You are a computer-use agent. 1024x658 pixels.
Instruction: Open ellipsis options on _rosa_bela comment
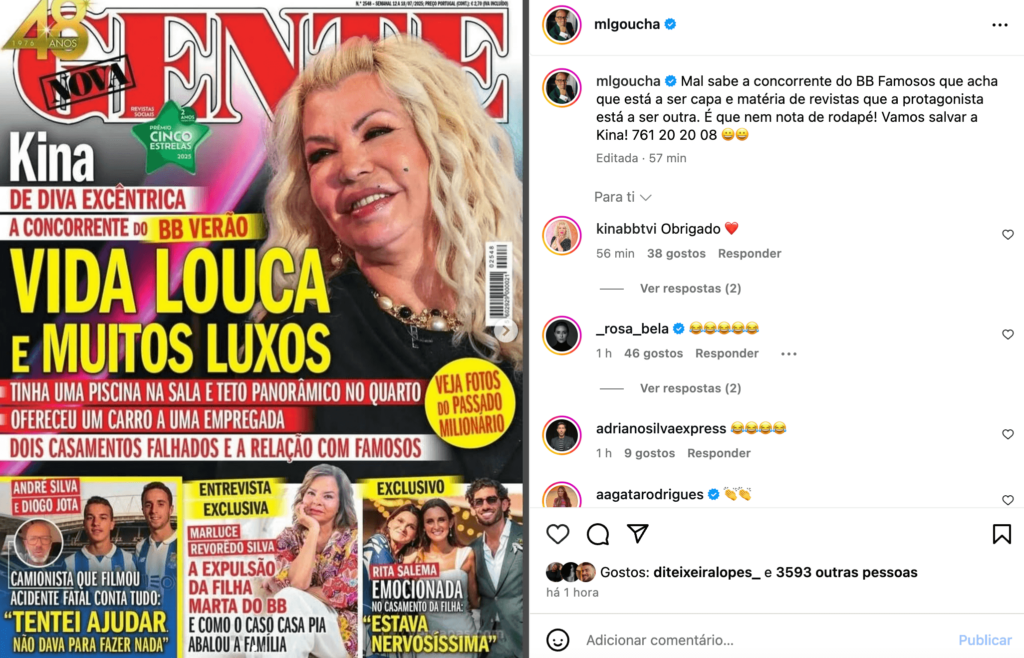789,354
